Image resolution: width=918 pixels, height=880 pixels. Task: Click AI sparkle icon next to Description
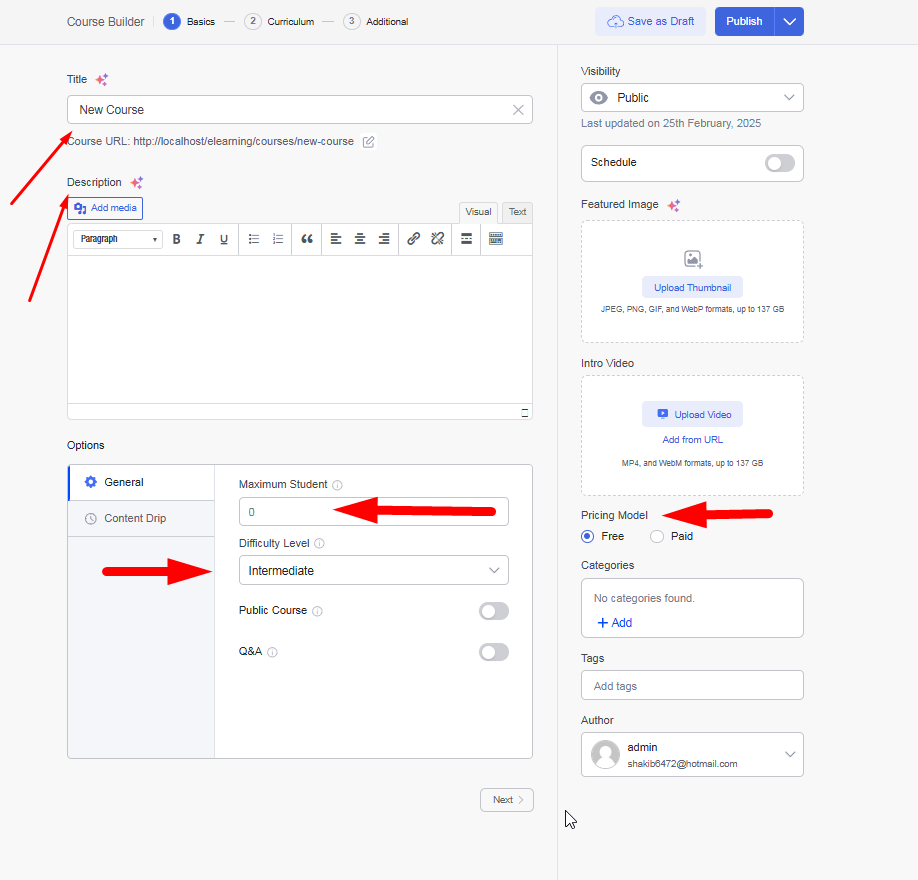point(137,183)
